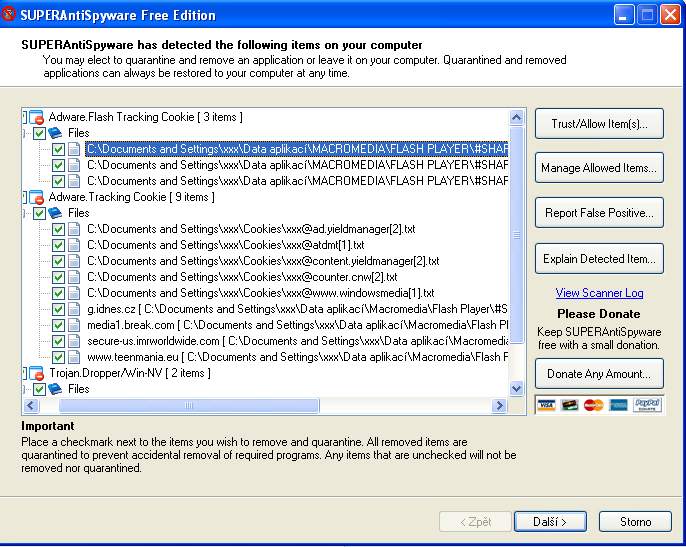Viewport: 686px width, 547px height.
Task: Uncheck Files group under Adware.Tracking Cookie
Action: pyautogui.click(x=39, y=214)
